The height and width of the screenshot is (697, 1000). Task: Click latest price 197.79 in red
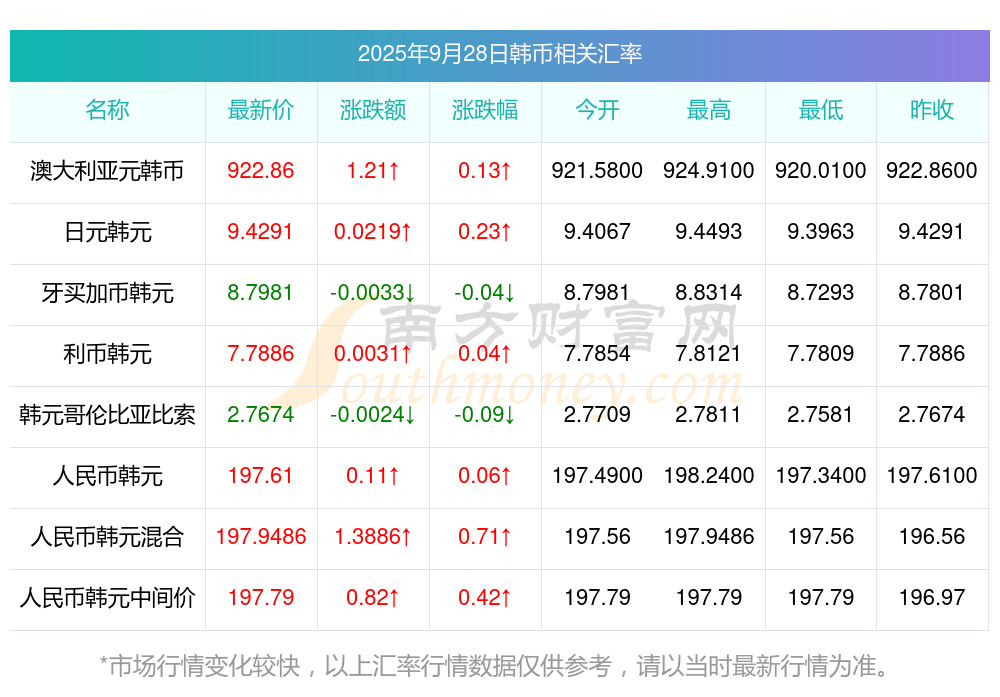[260, 598]
